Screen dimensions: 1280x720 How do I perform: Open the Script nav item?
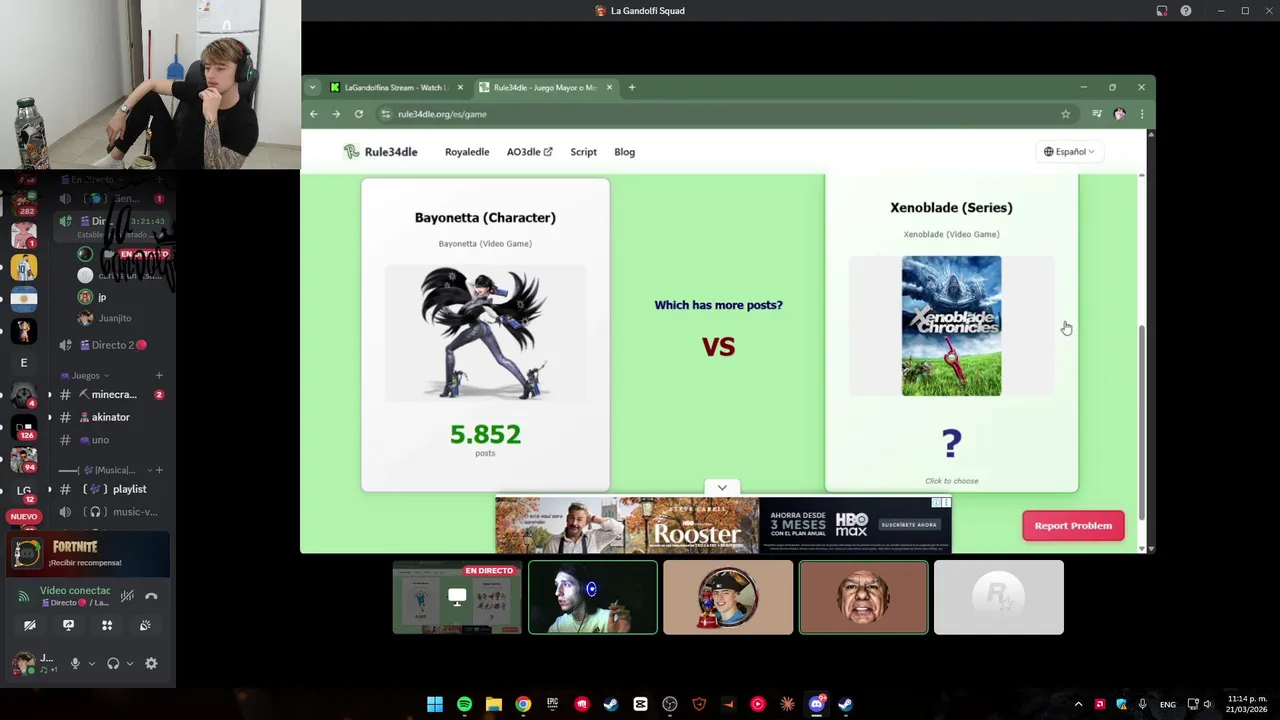[583, 152]
